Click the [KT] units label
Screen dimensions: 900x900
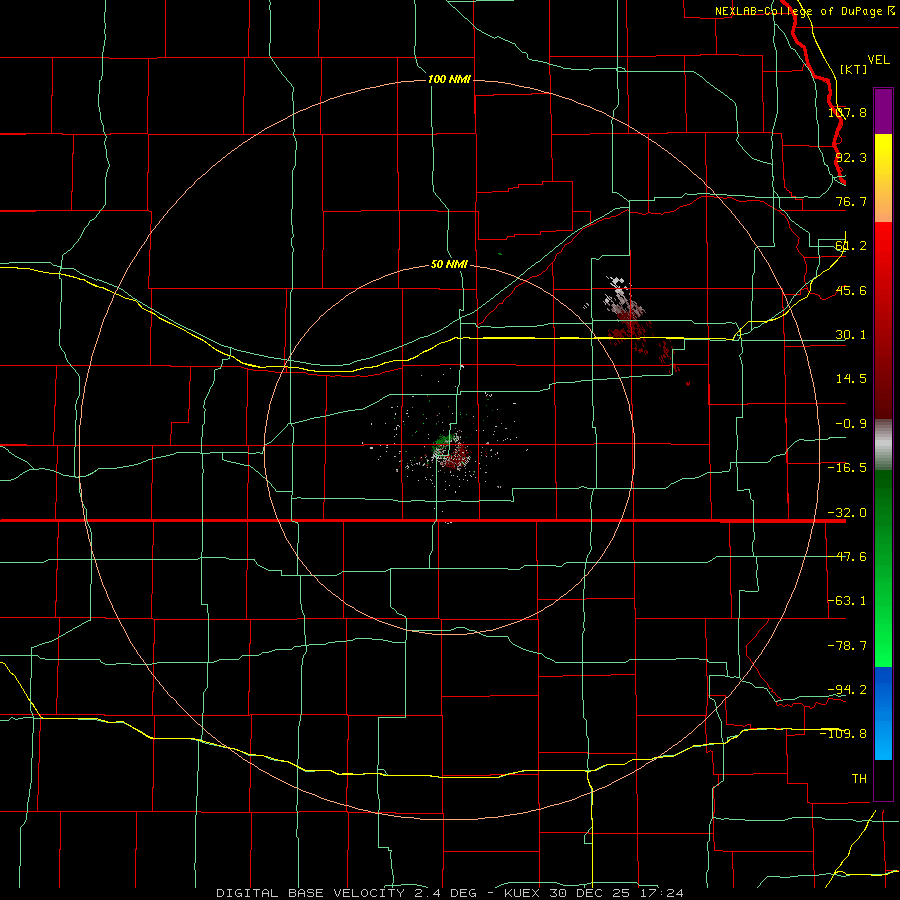pos(853,69)
